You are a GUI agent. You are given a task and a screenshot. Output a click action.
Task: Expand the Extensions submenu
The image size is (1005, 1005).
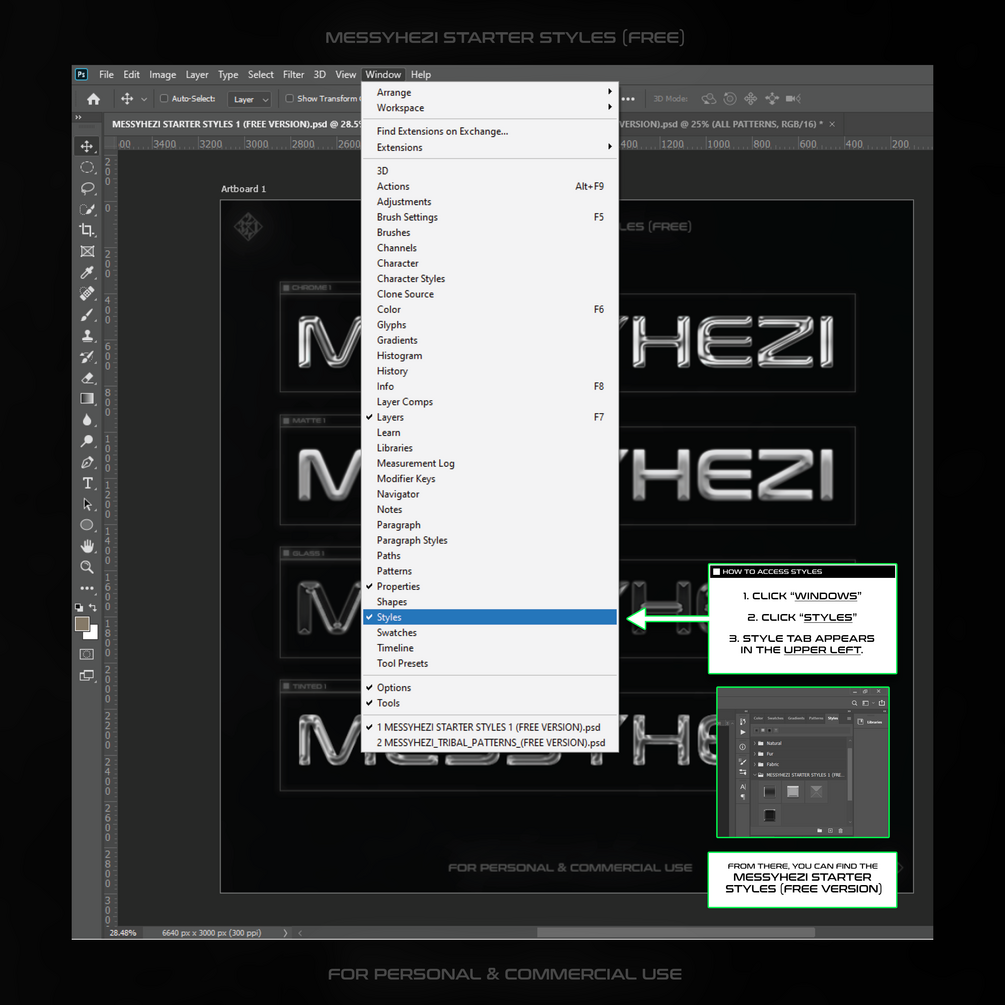[490, 147]
